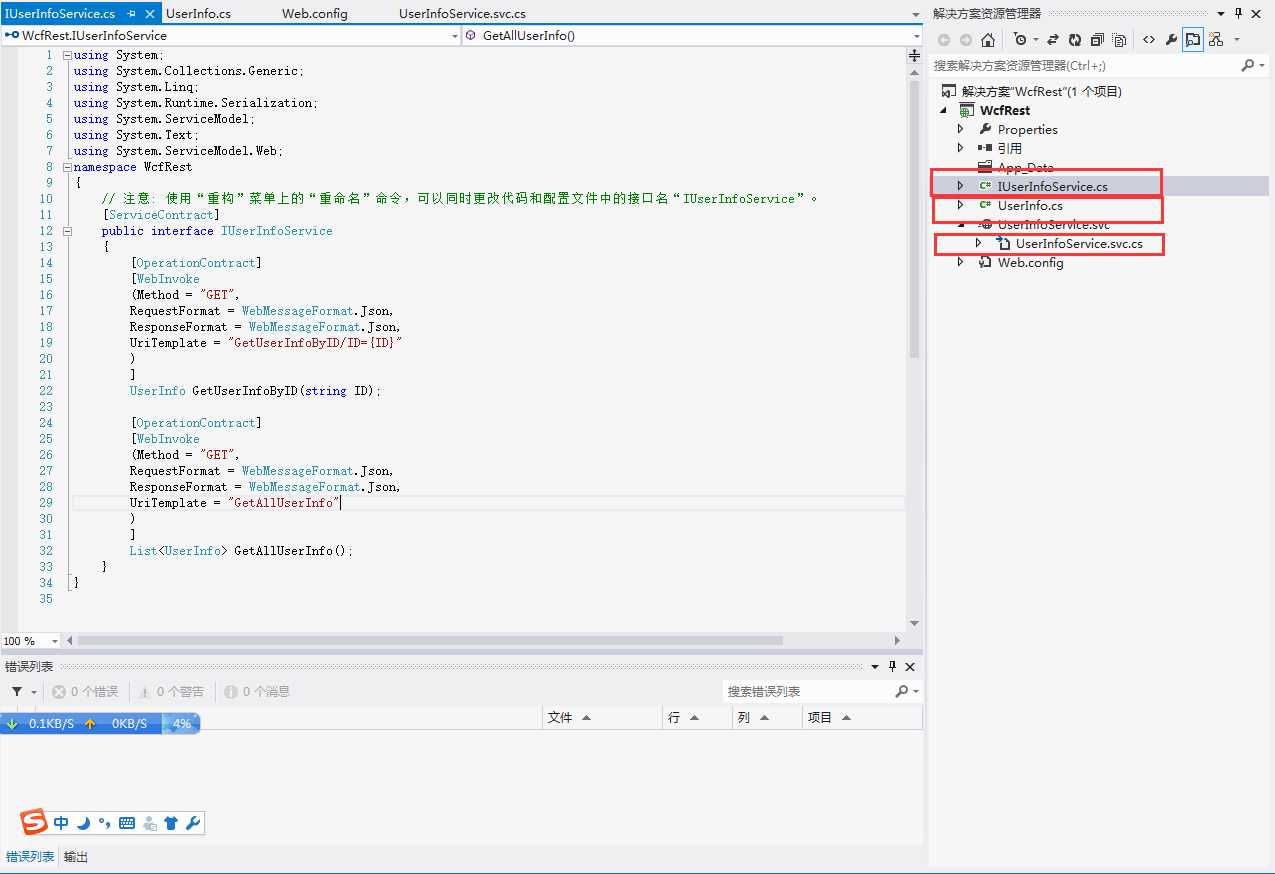Collapse the interface outline at line 12

click(67, 231)
